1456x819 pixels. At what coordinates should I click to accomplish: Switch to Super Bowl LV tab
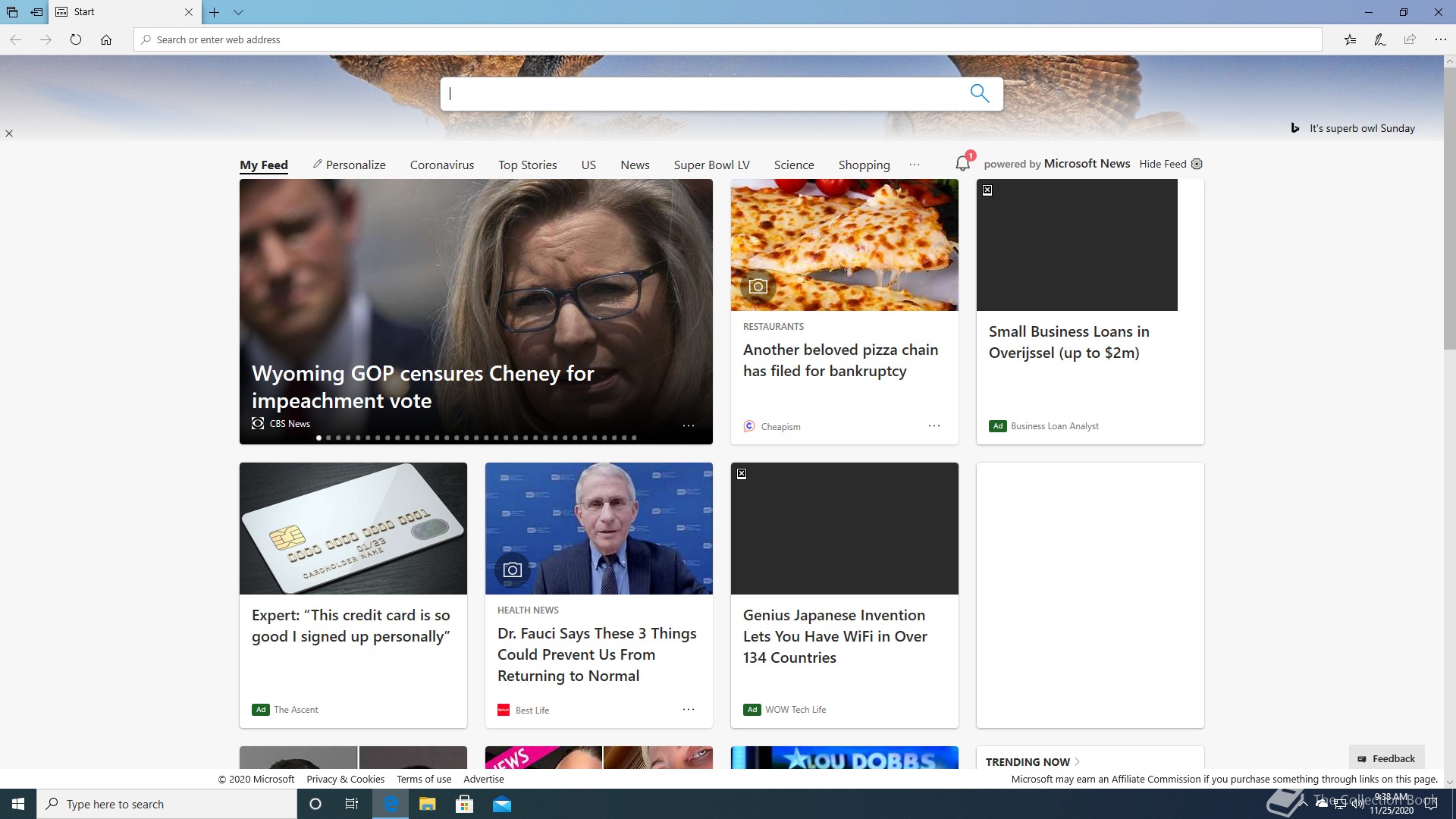tap(712, 165)
